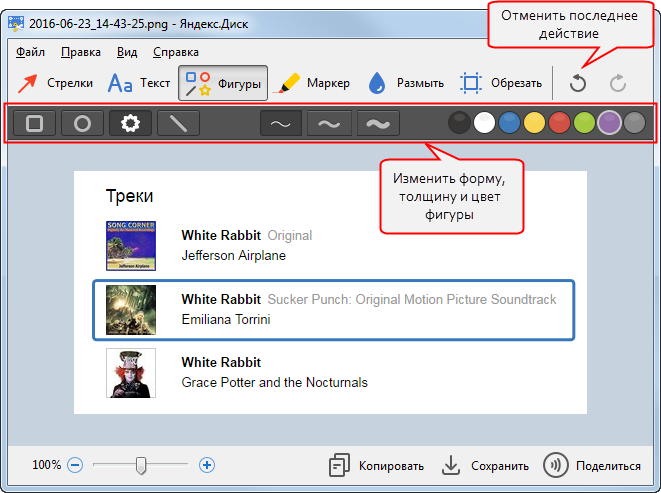Click the zoom slider handle
This screenshot has height=493, width=661.
(142, 465)
